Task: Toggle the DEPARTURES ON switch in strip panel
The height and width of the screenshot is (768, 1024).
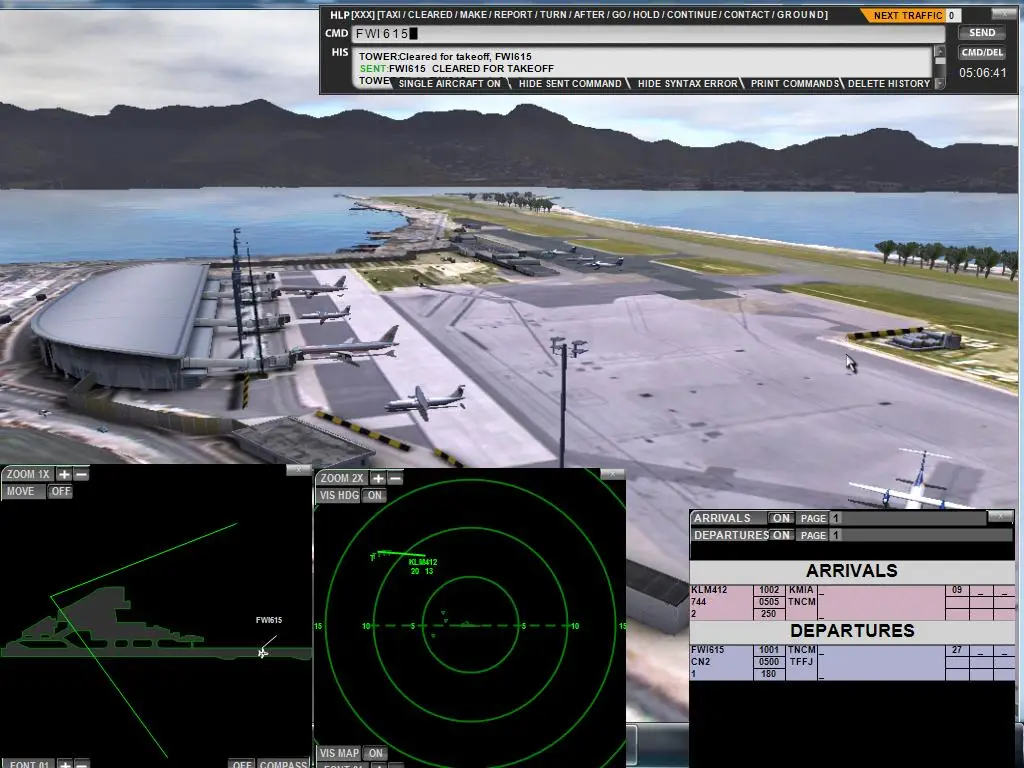Action: coord(781,535)
